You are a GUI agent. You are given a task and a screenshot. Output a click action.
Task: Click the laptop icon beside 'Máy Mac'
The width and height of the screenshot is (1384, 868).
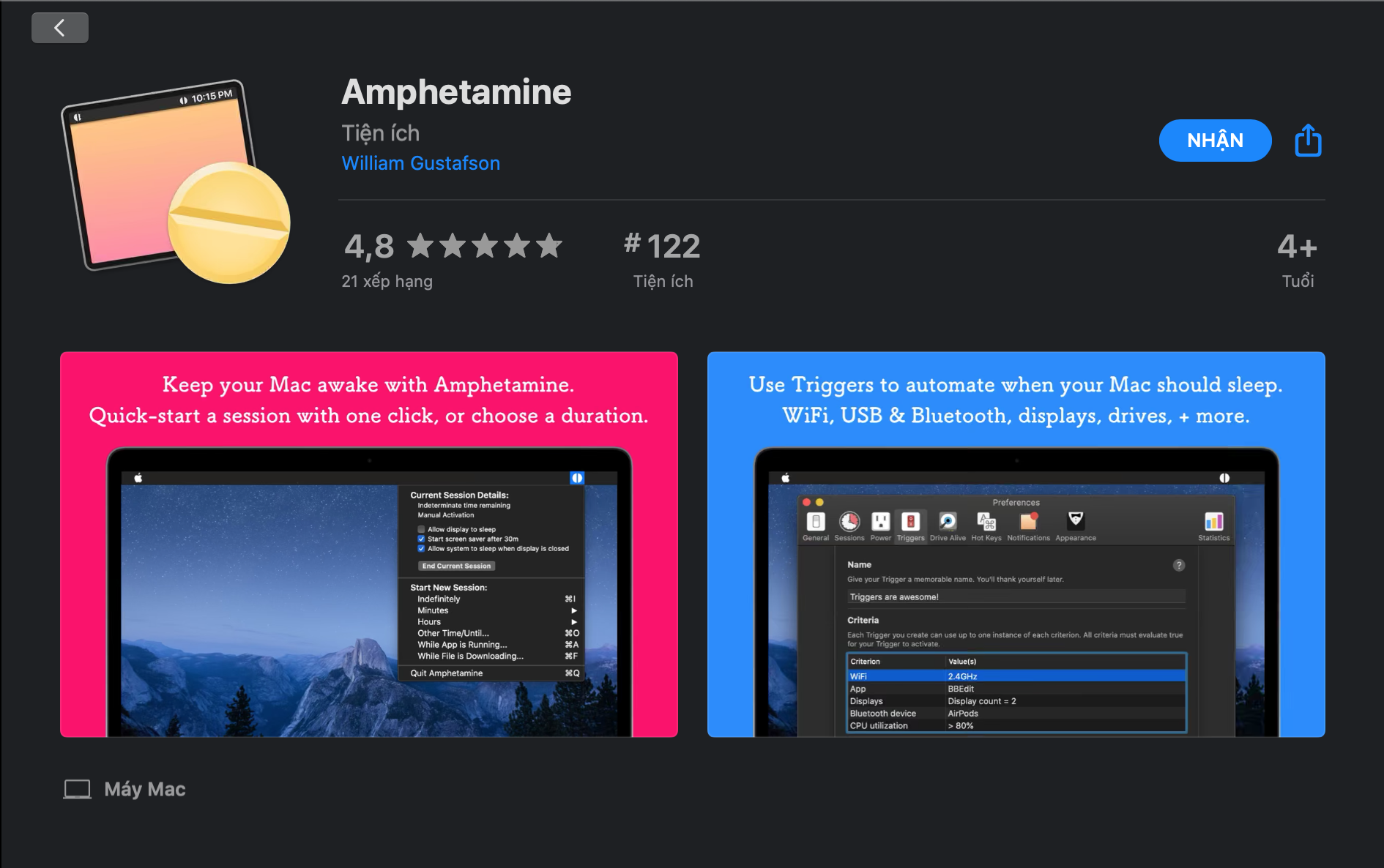77,789
